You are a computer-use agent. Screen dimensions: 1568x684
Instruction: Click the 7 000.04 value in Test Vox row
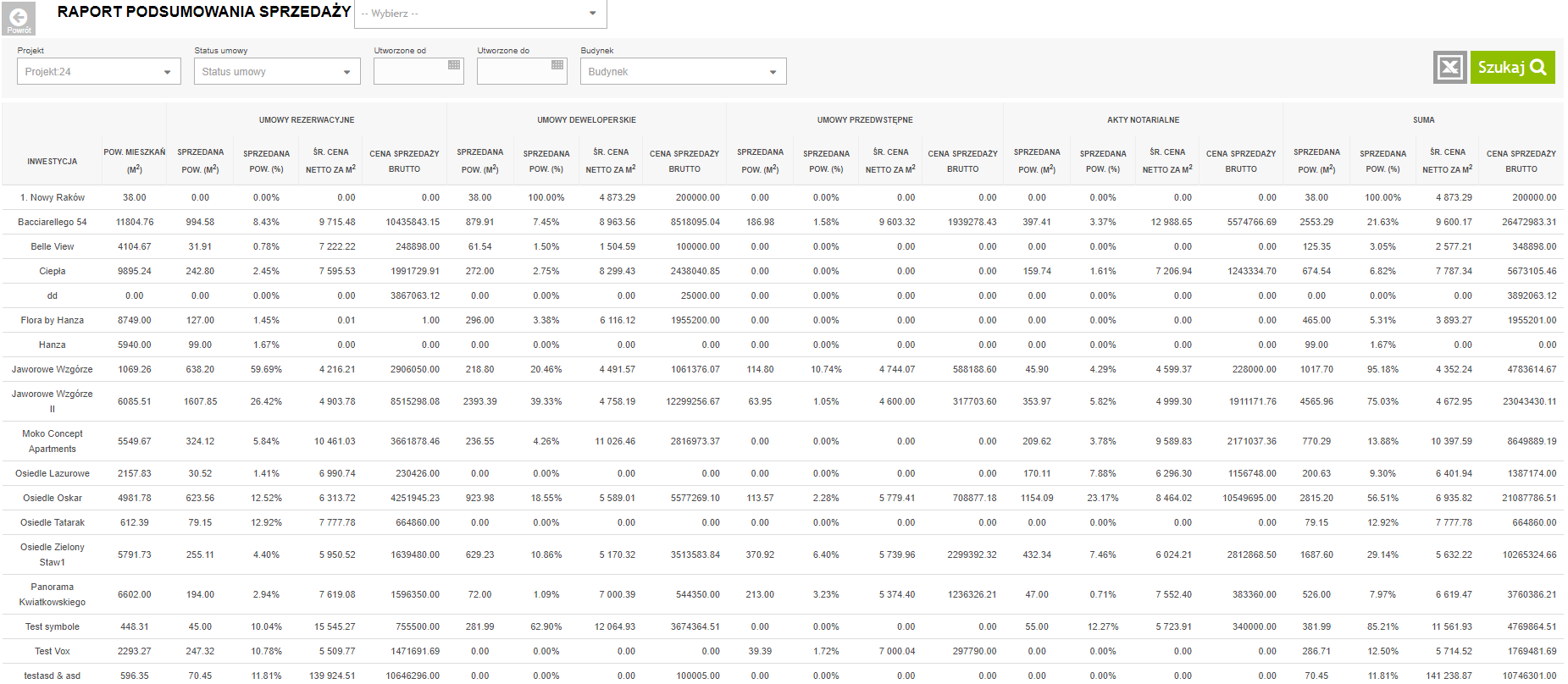896,651
